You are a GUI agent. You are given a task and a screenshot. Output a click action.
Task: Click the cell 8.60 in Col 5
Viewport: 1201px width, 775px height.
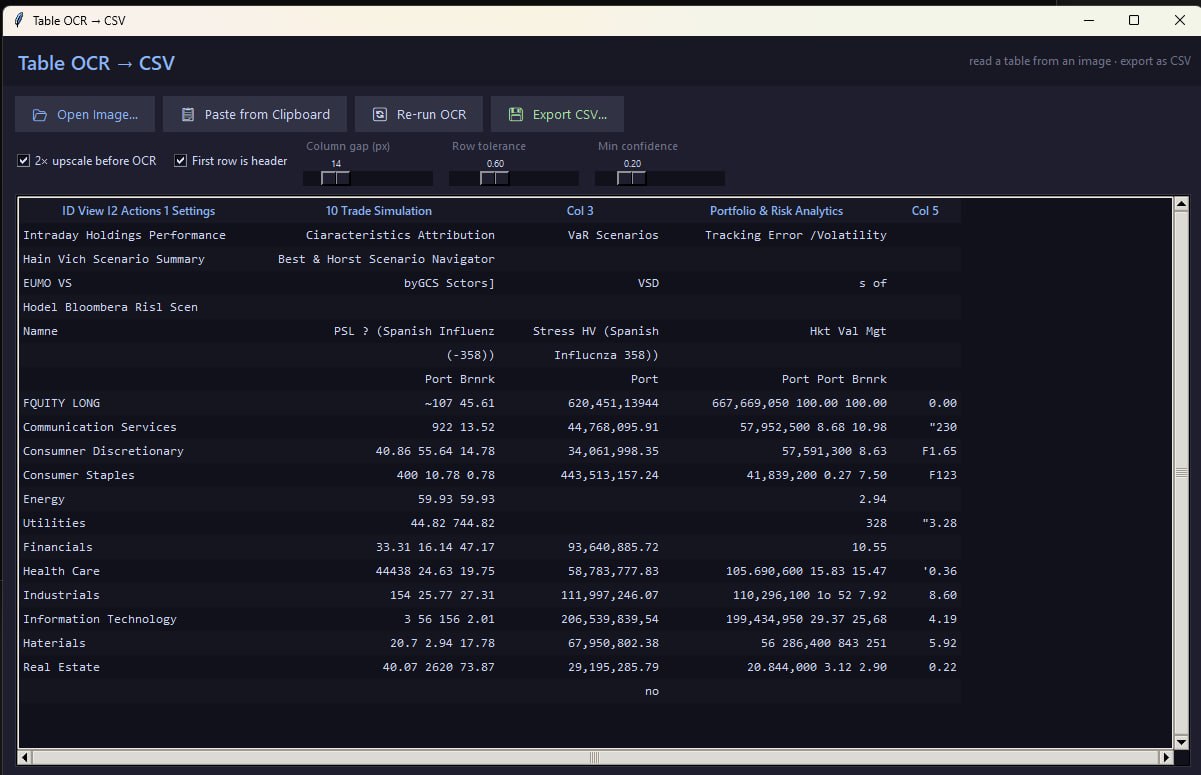(943, 595)
